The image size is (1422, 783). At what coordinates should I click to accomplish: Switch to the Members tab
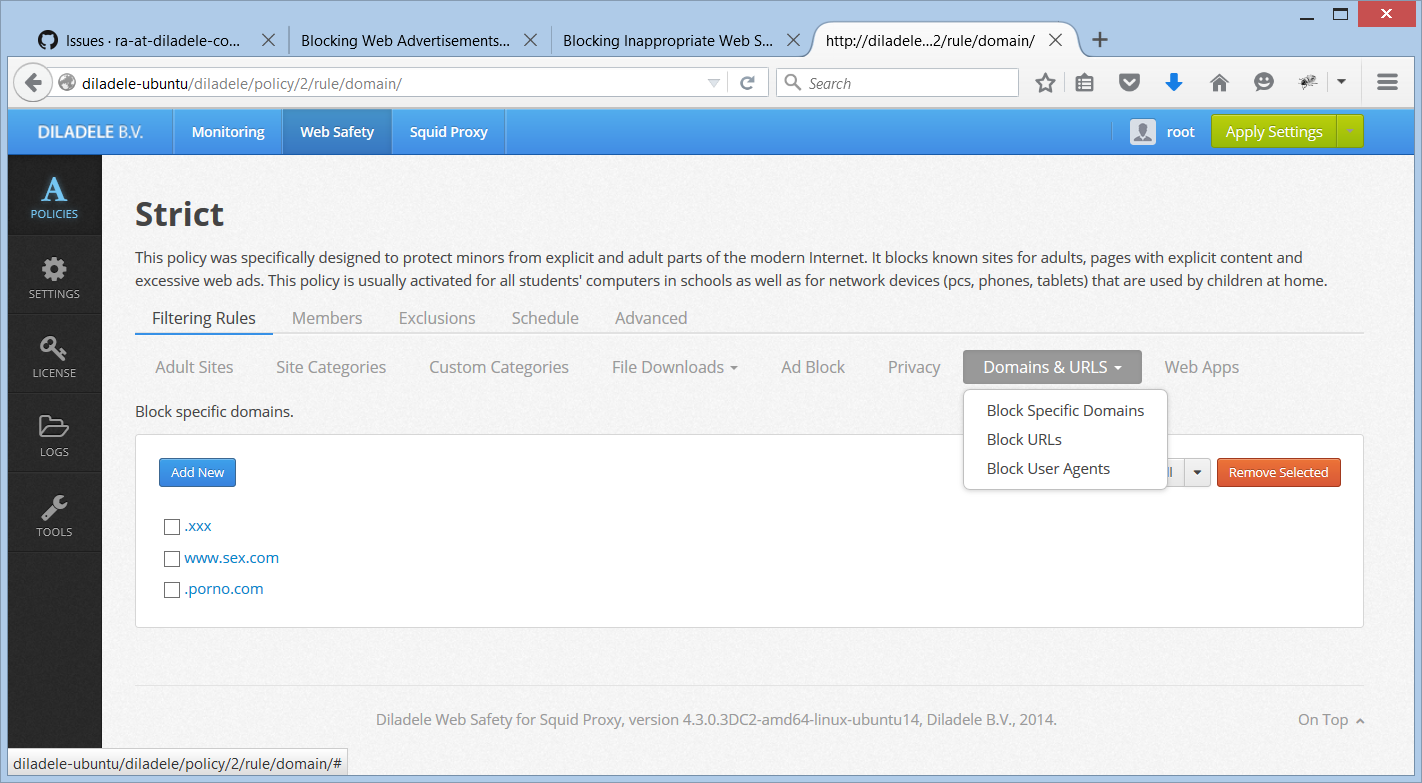[x=327, y=318]
